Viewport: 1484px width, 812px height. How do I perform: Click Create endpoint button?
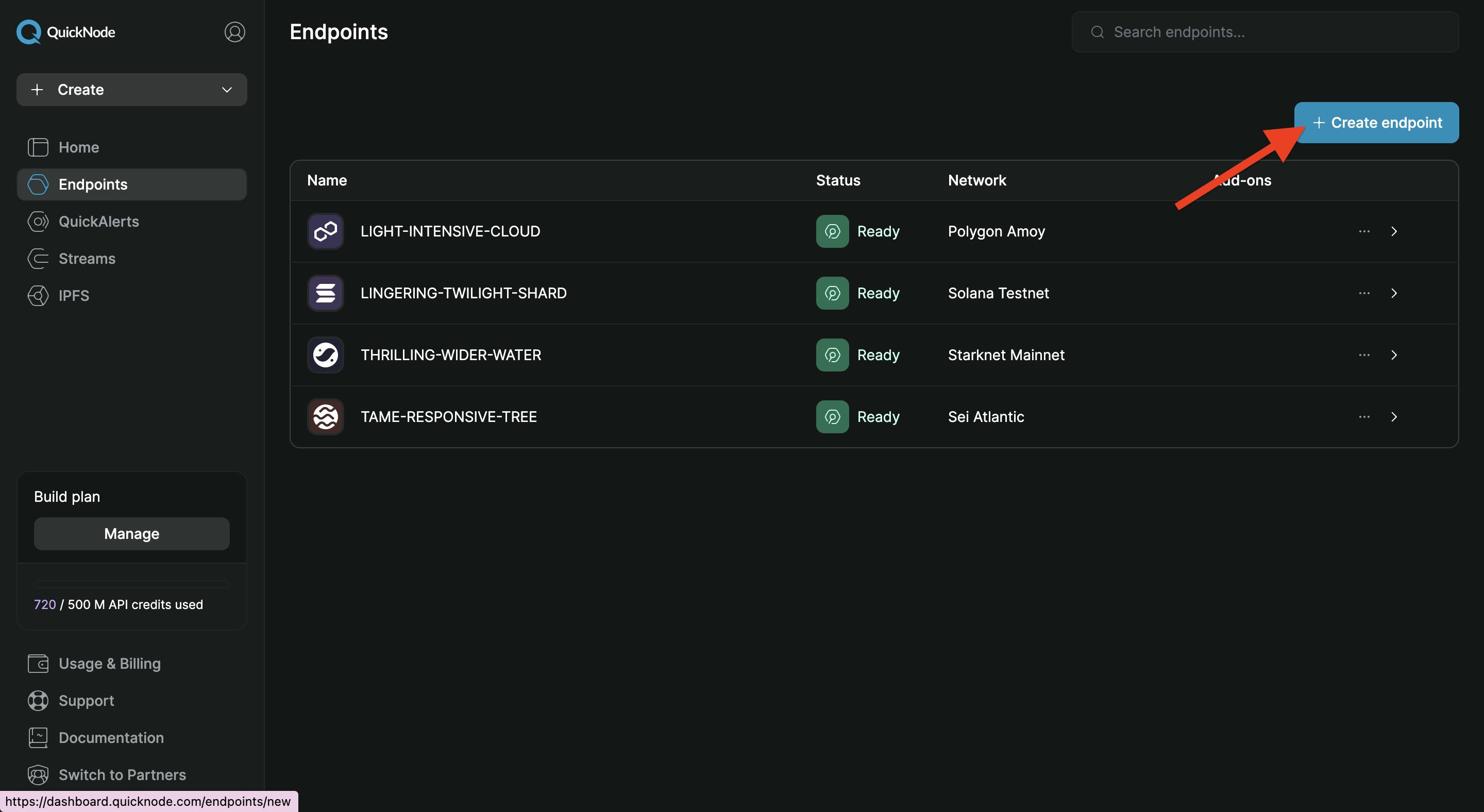pyautogui.click(x=1377, y=123)
